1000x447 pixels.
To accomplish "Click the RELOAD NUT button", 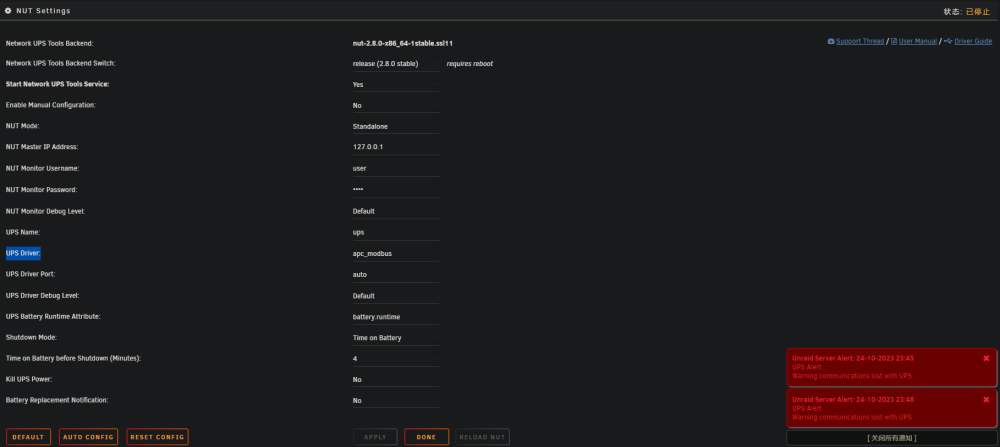I will [x=482, y=437].
